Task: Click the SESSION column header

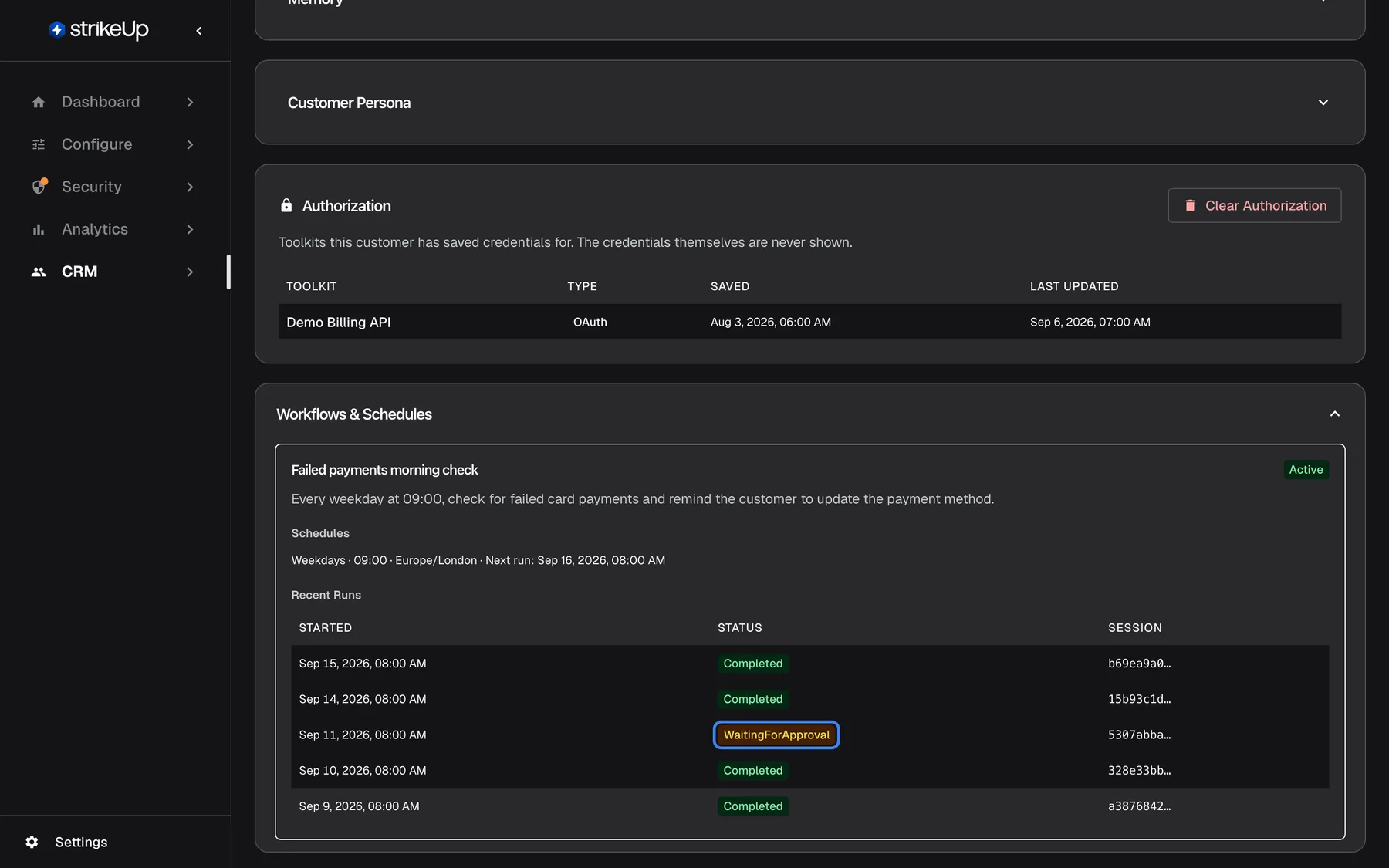Action: tap(1134, 628)
